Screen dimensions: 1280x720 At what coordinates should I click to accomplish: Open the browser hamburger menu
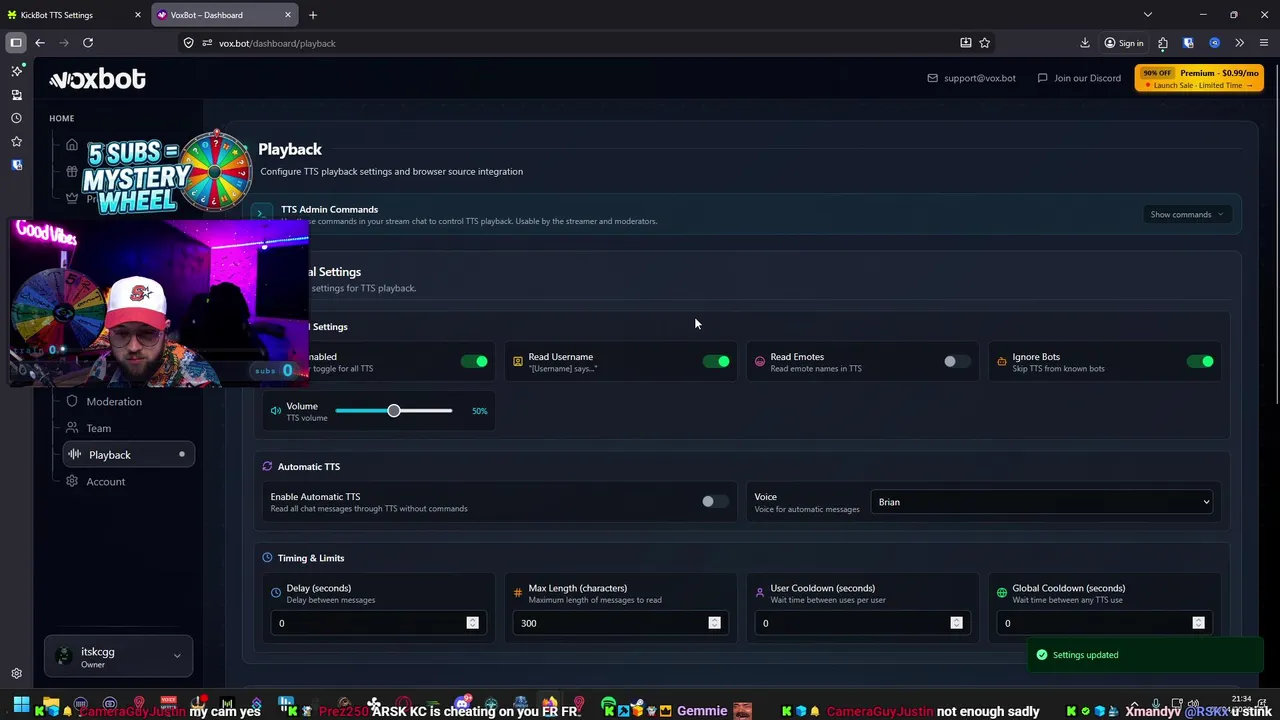point(1264,43)
